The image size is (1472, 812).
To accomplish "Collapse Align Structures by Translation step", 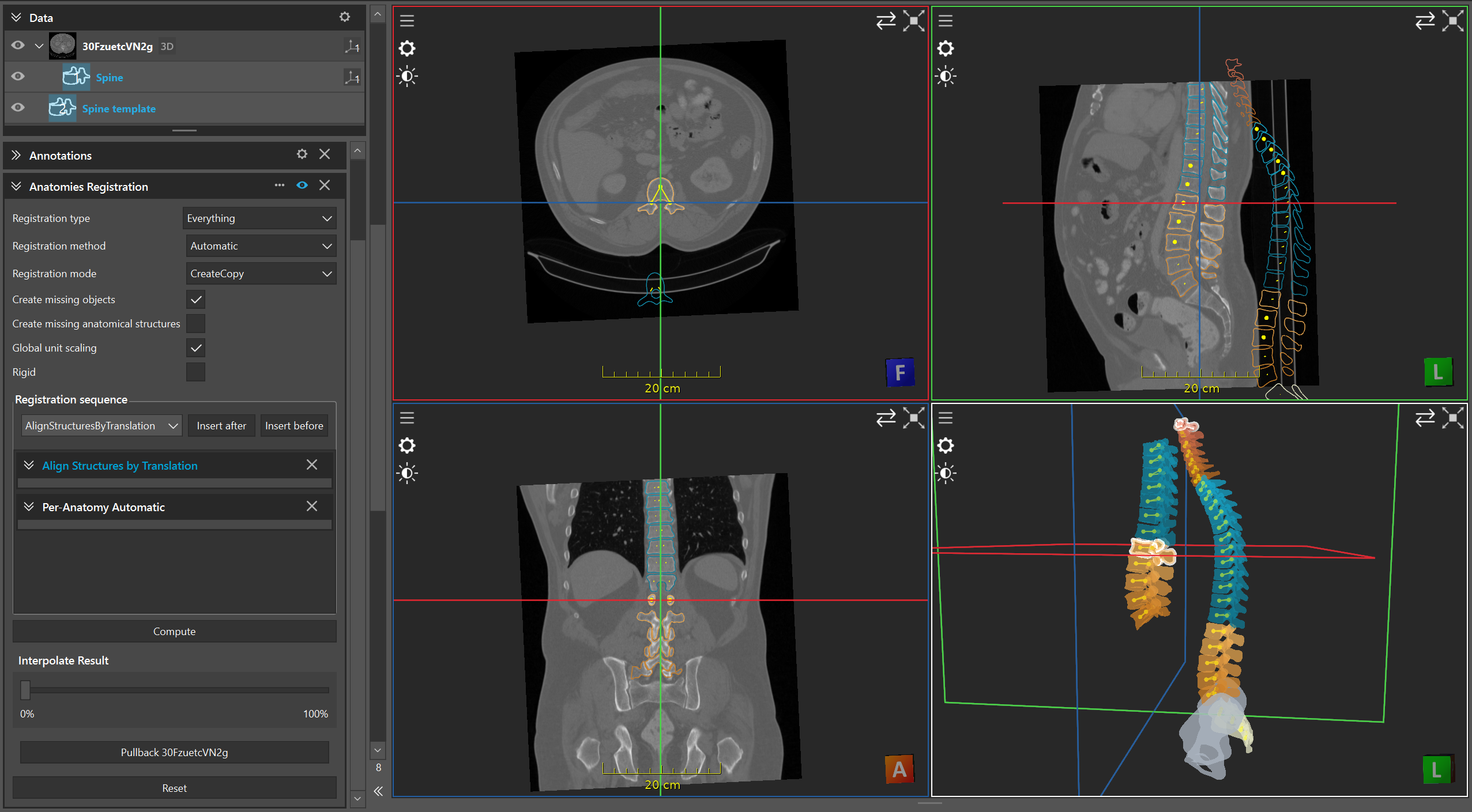I will pyautogui.click(x=29, y=465).
